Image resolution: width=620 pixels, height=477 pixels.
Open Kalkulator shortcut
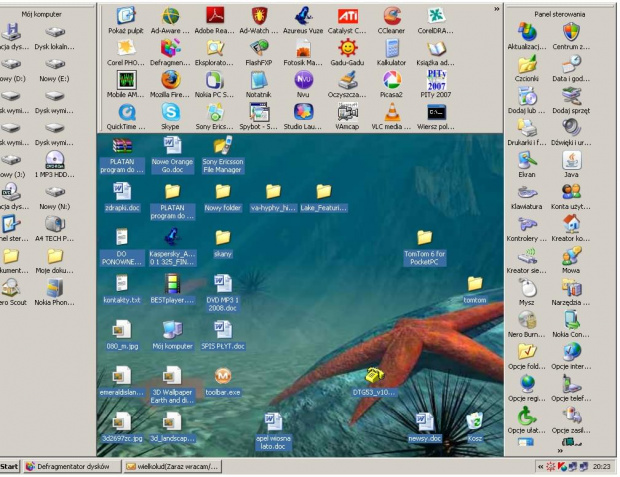pos(391,53)
